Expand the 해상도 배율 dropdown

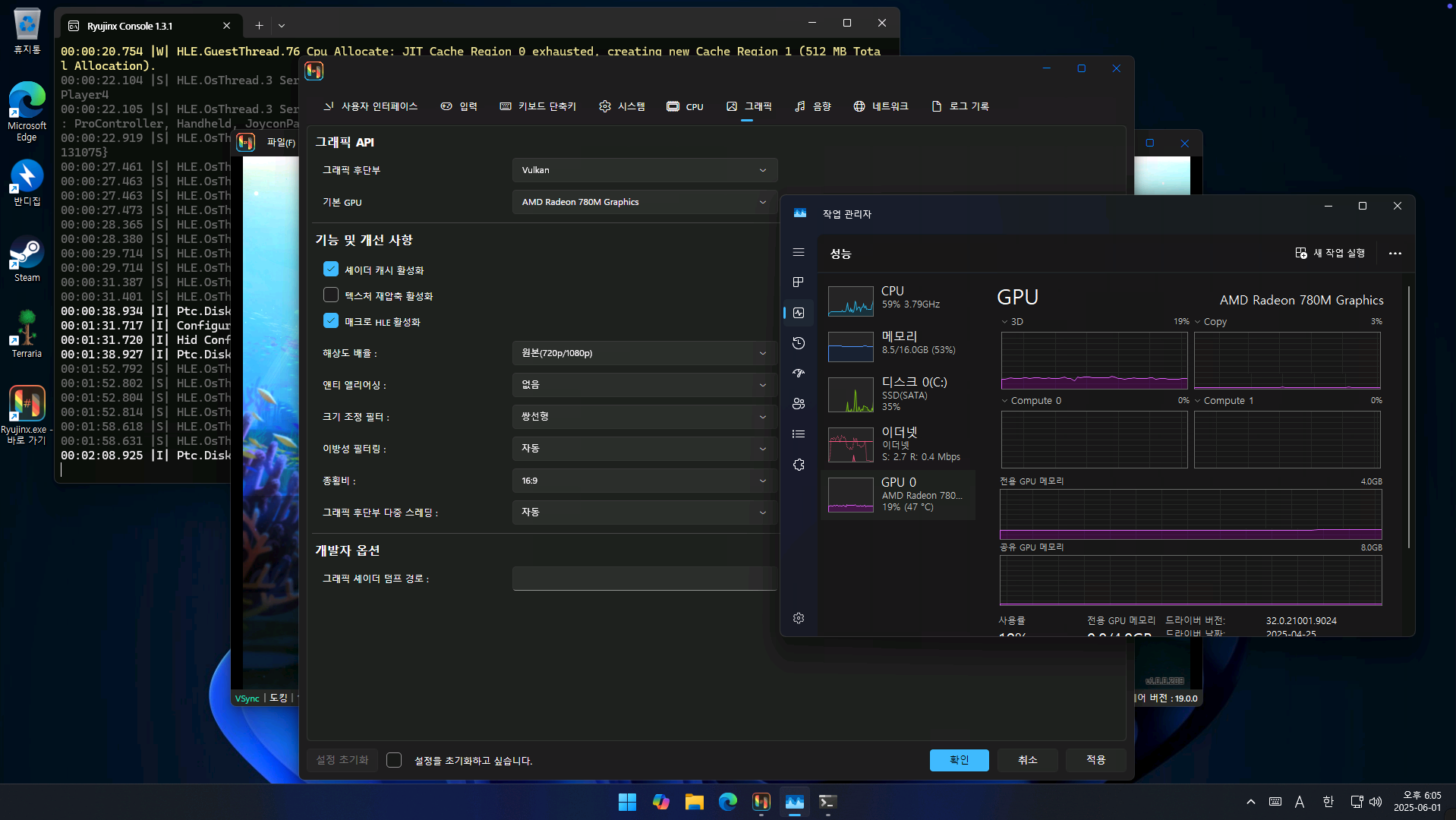pos(644,353)
